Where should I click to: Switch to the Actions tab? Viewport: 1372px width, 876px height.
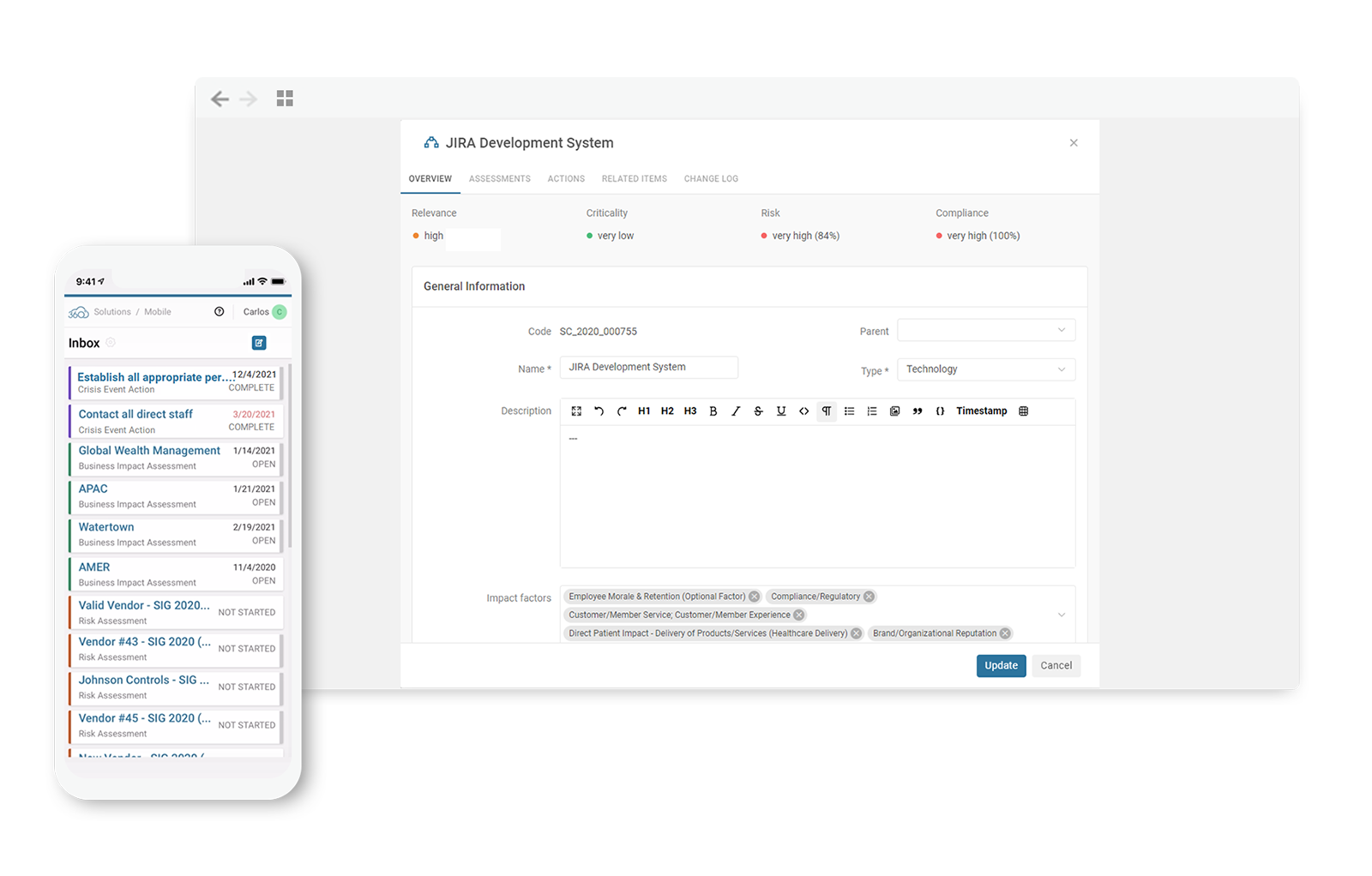click(566, 179)
